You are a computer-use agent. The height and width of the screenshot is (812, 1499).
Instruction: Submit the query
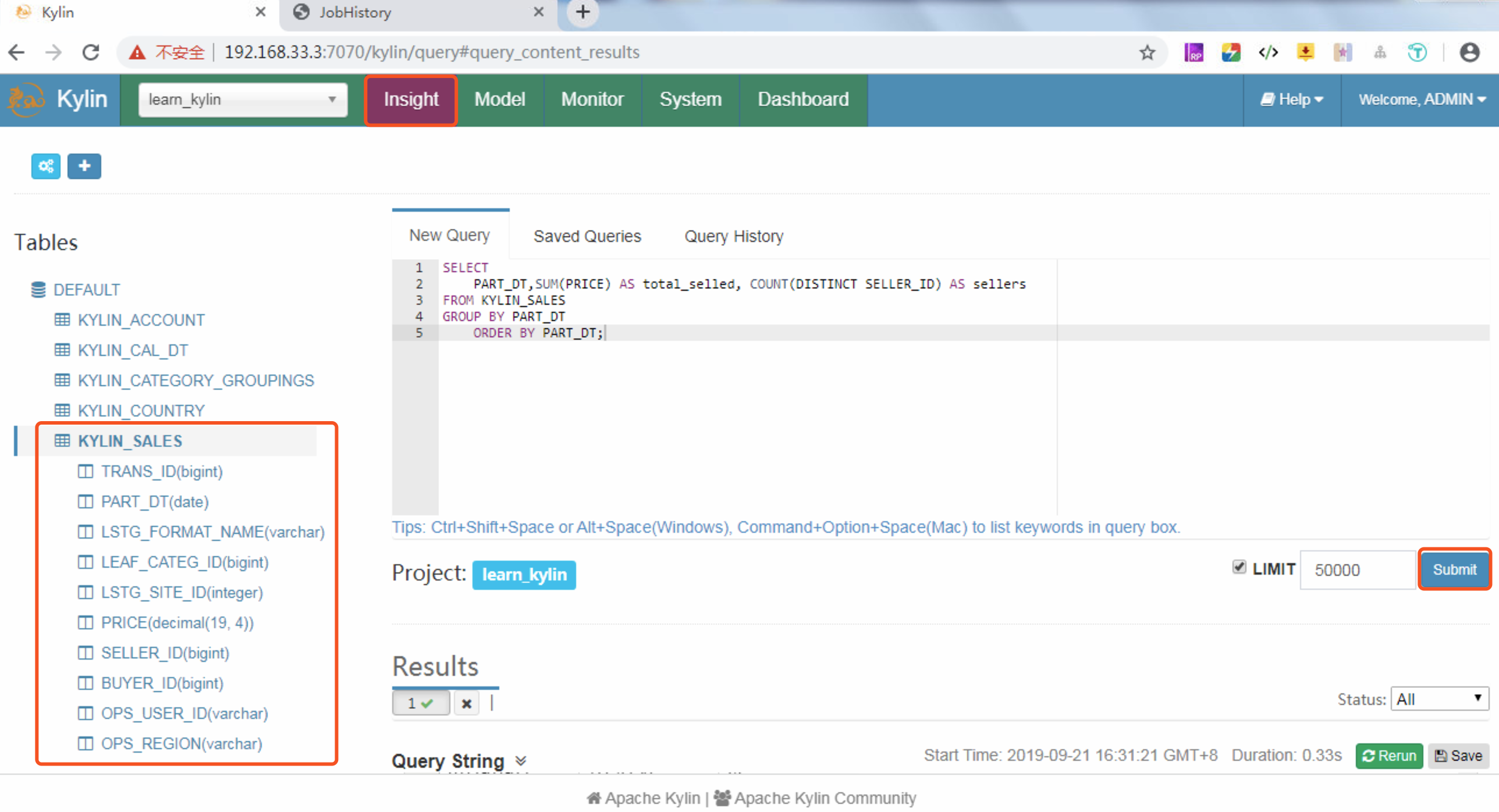click(x=1454, y=569)
